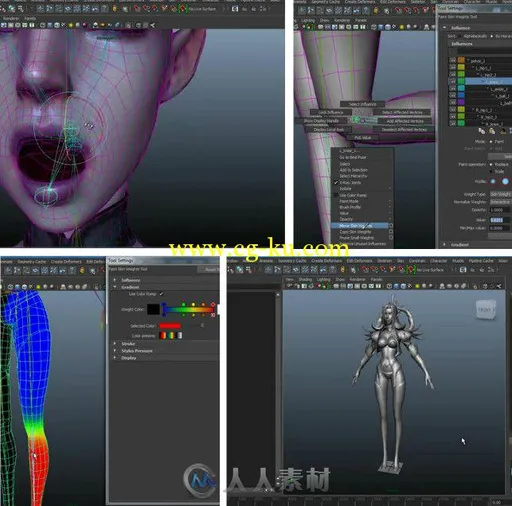The width and height of the screenshot is (512, 506).
Task: Choose Go to Bind Pose in context menu
Action: point(353,157)
